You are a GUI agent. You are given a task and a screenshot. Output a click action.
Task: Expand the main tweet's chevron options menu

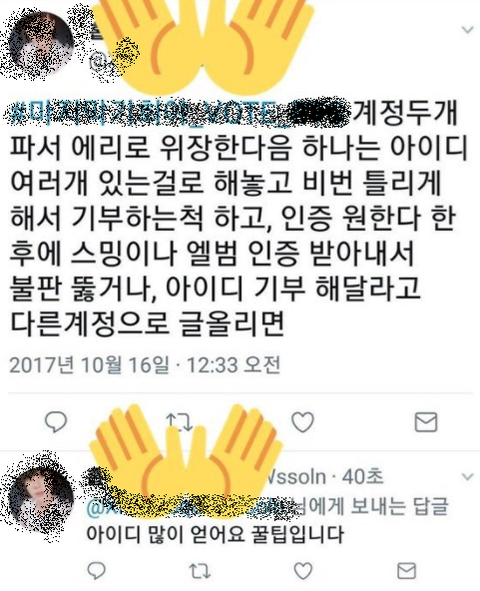pos(467,30)
